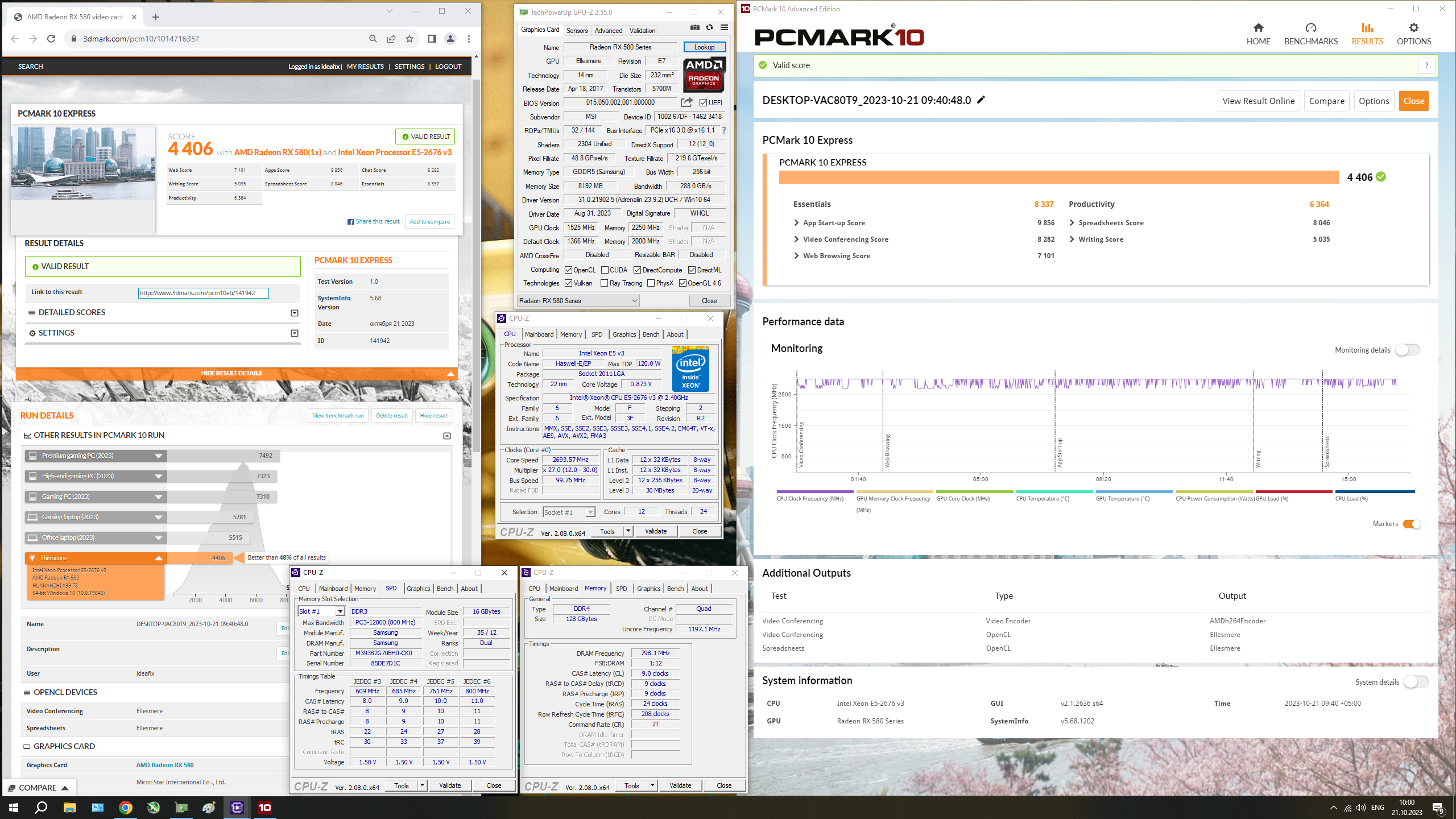The width and height of the screenshot is (1456, 819).
Task: Click pencil icon to rename result
Action: [x=981, y=100]
